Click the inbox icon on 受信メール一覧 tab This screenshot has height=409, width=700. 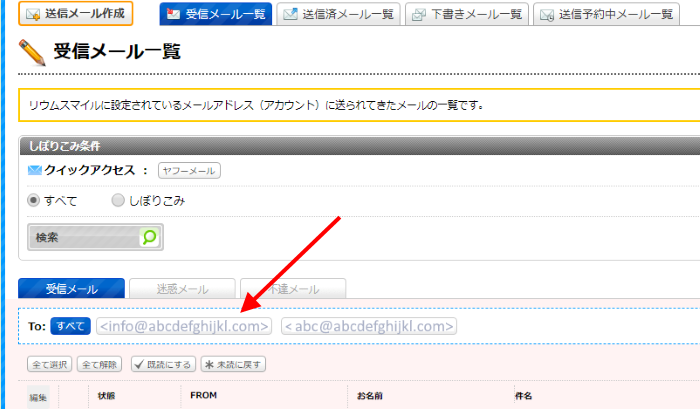pyautogui.click(x=173, y=14)
